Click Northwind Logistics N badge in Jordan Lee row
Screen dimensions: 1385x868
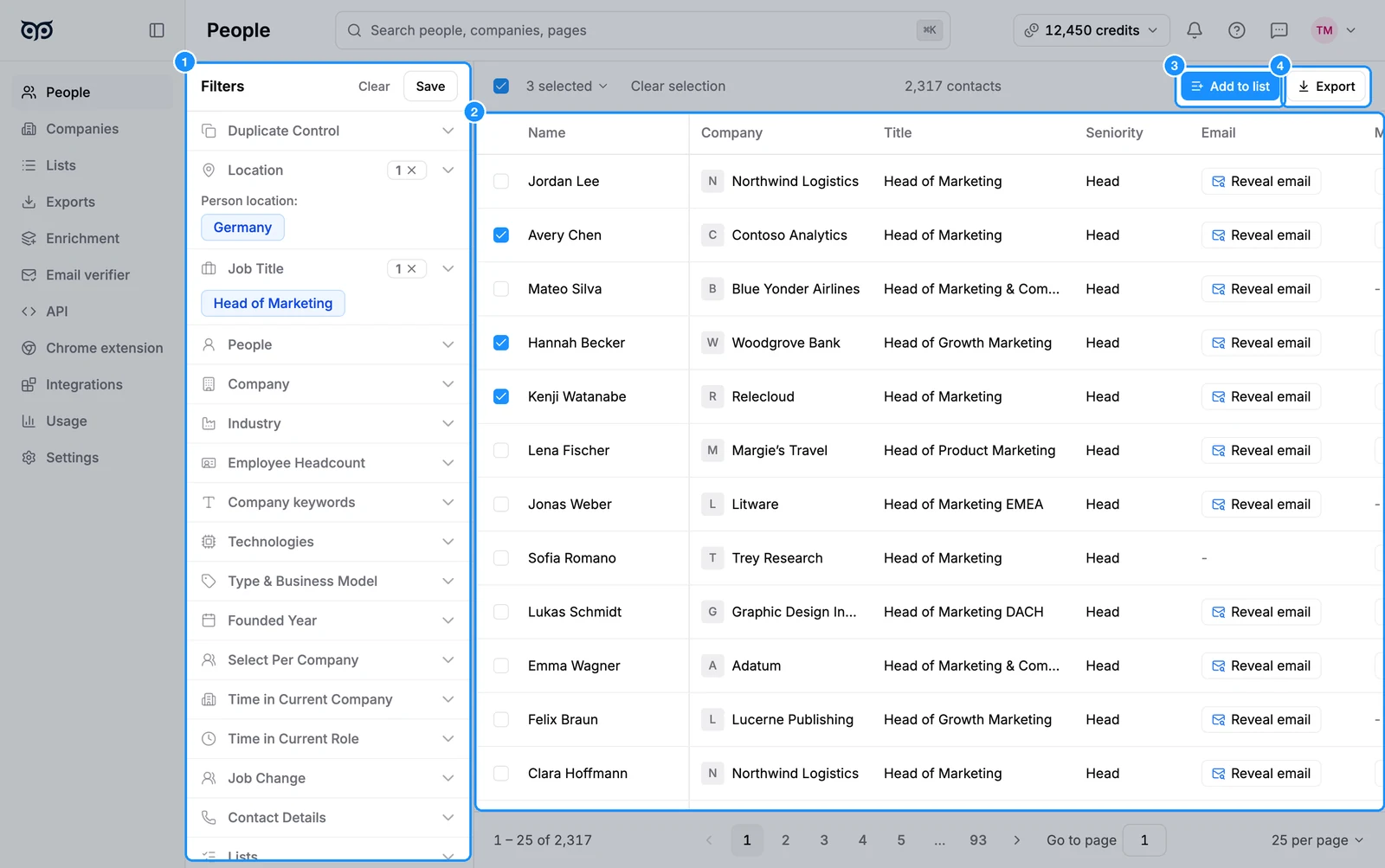(712, 182)
